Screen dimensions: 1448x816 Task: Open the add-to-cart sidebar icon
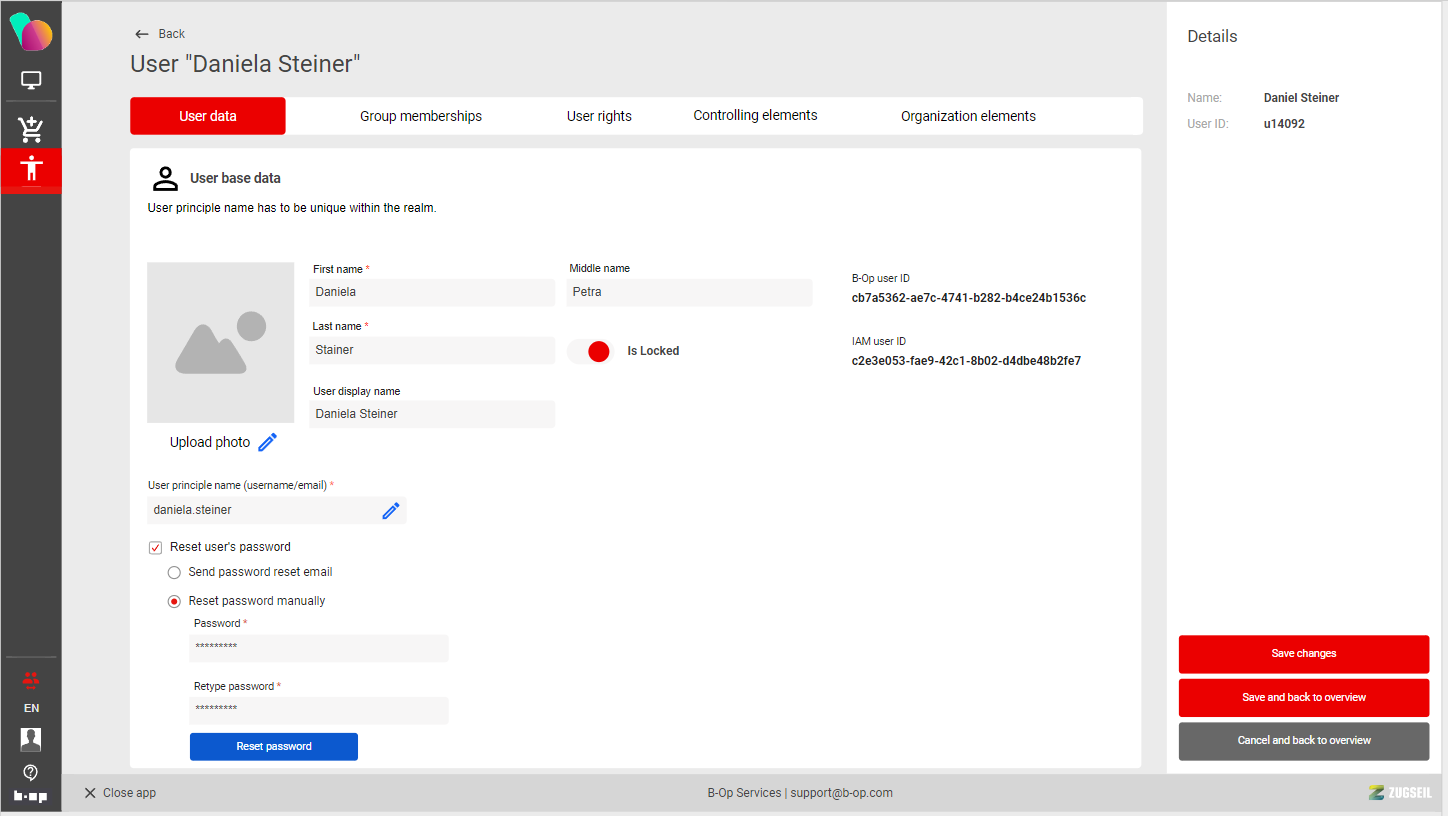tap(31, 128)
